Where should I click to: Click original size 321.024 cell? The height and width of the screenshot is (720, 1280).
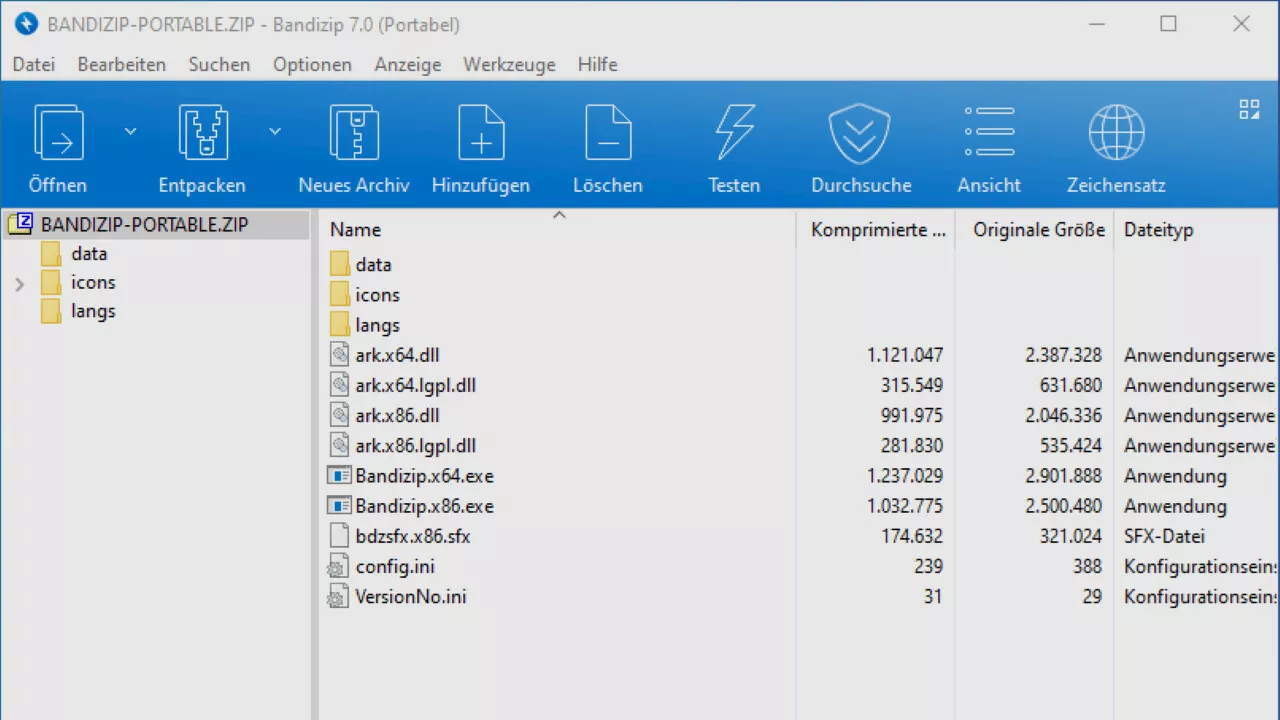pyautogui.click(x=1070, y=536)
